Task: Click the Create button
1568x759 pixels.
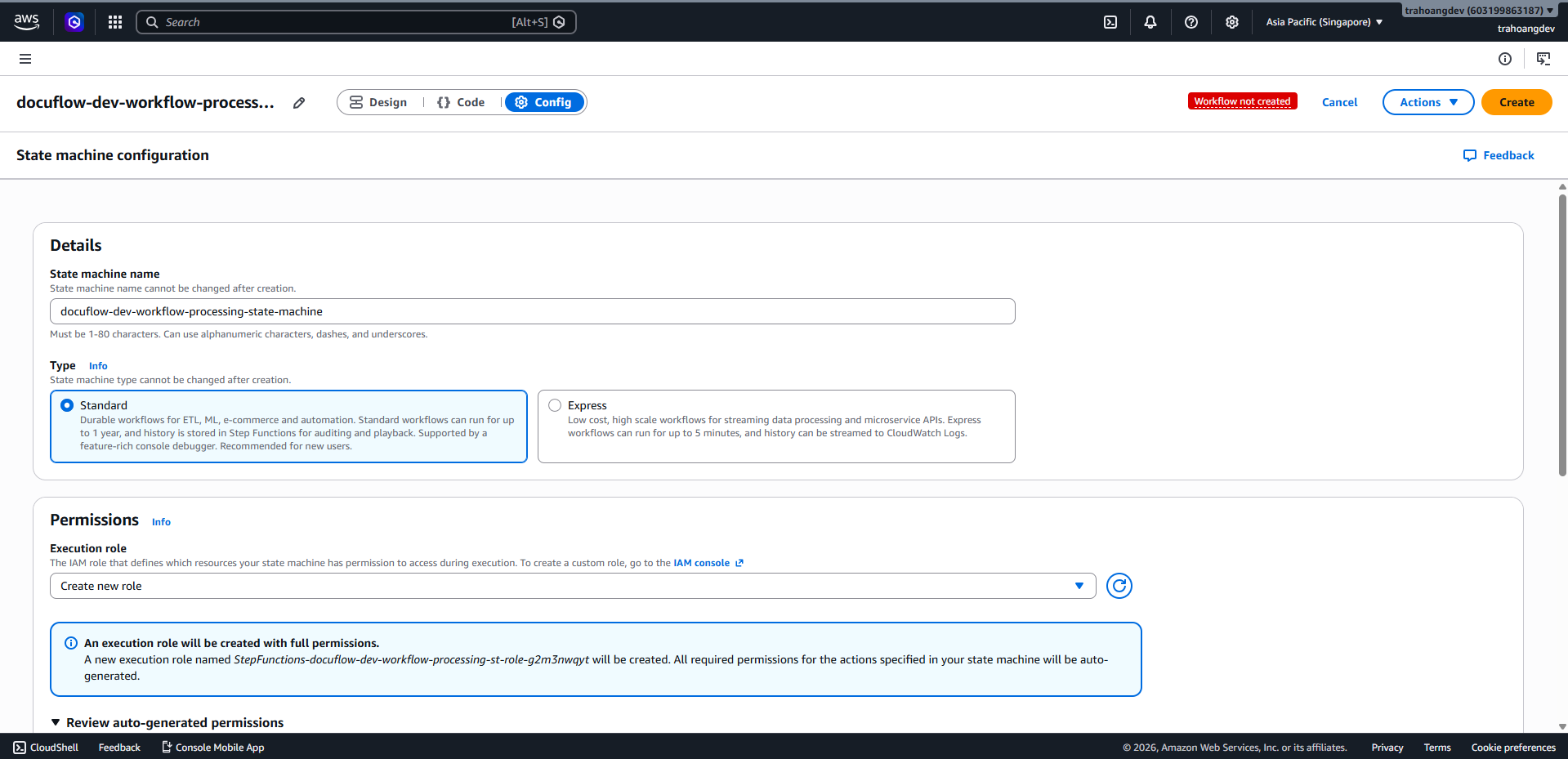Action: click(x=1517, y=102)
